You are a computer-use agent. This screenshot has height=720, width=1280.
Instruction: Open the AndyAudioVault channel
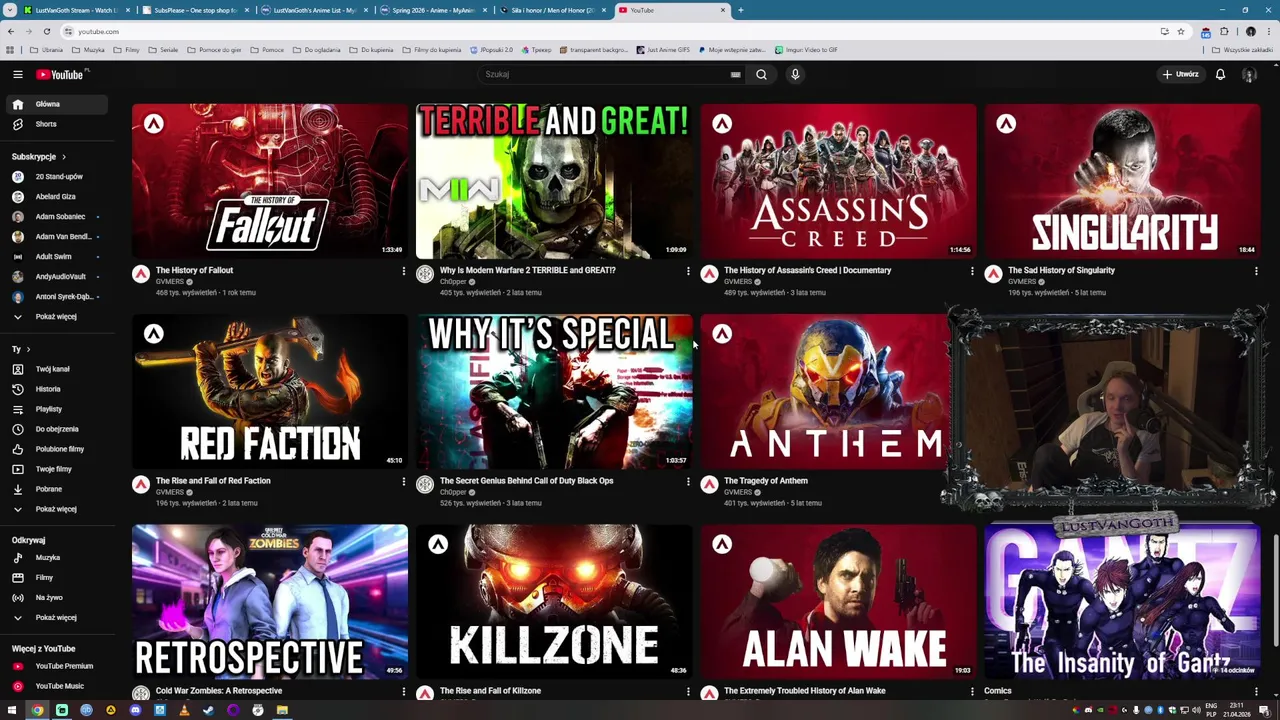[x=55, y=277]
